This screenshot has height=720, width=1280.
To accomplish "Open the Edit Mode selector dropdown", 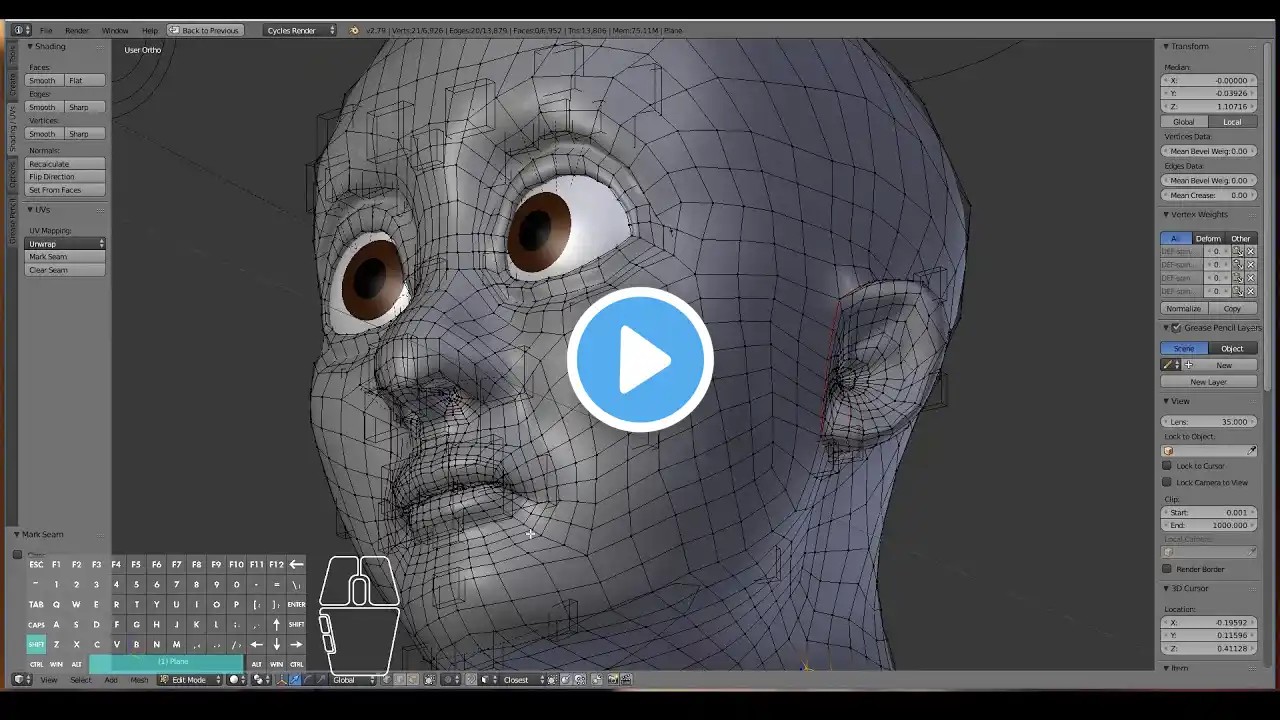I will pos(190,680).
